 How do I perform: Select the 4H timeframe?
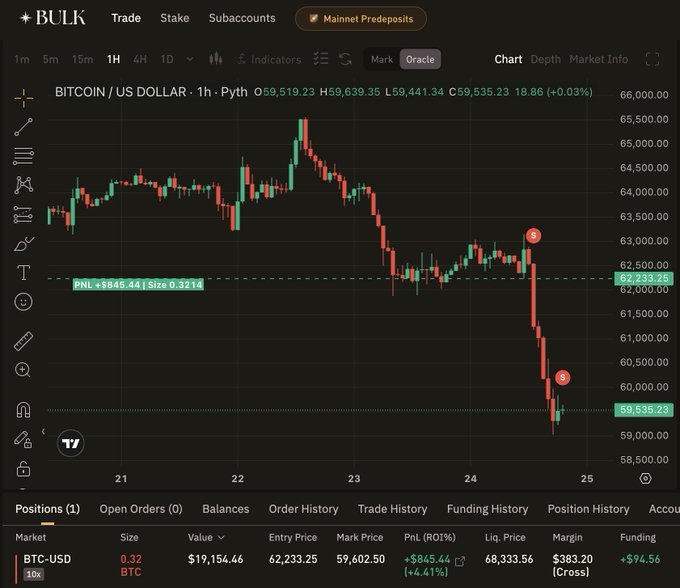click(x=140, y=59)
